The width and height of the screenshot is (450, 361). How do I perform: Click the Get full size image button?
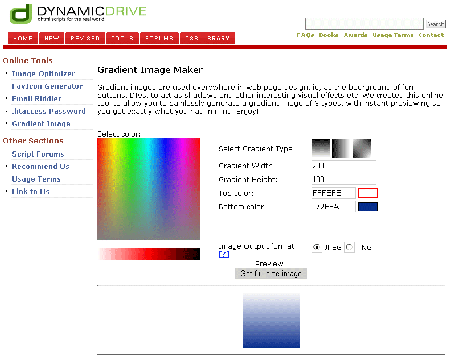coord(271,274)
